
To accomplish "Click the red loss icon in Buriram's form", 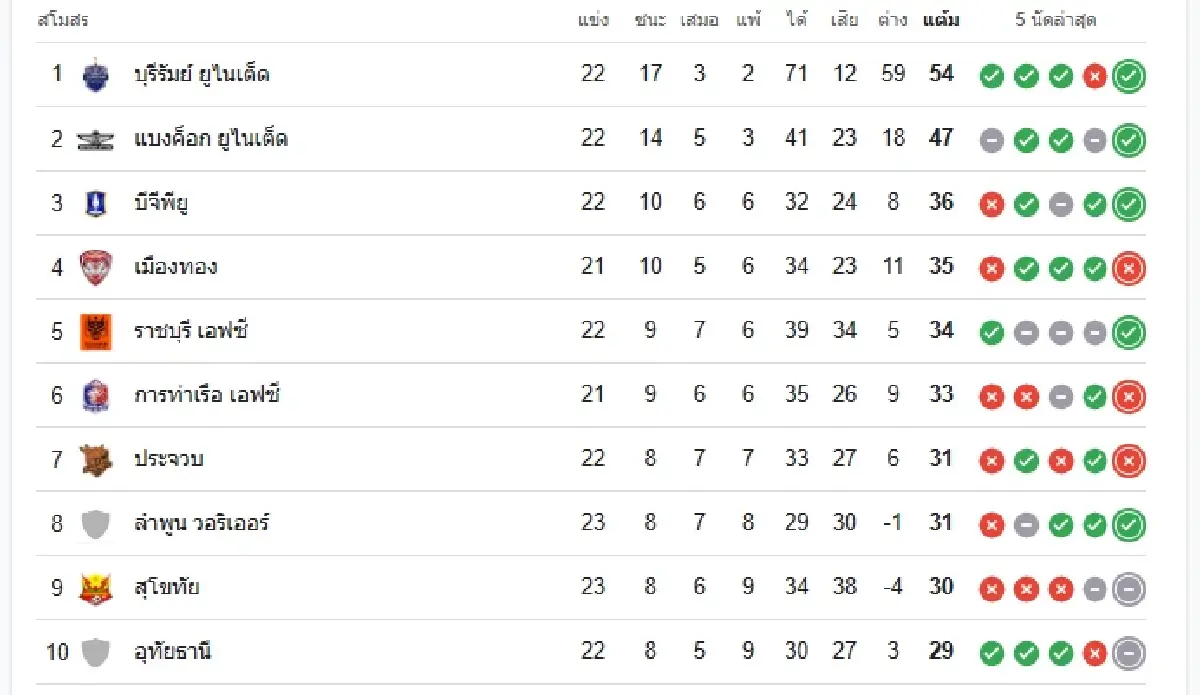I will pos(1095,76).
